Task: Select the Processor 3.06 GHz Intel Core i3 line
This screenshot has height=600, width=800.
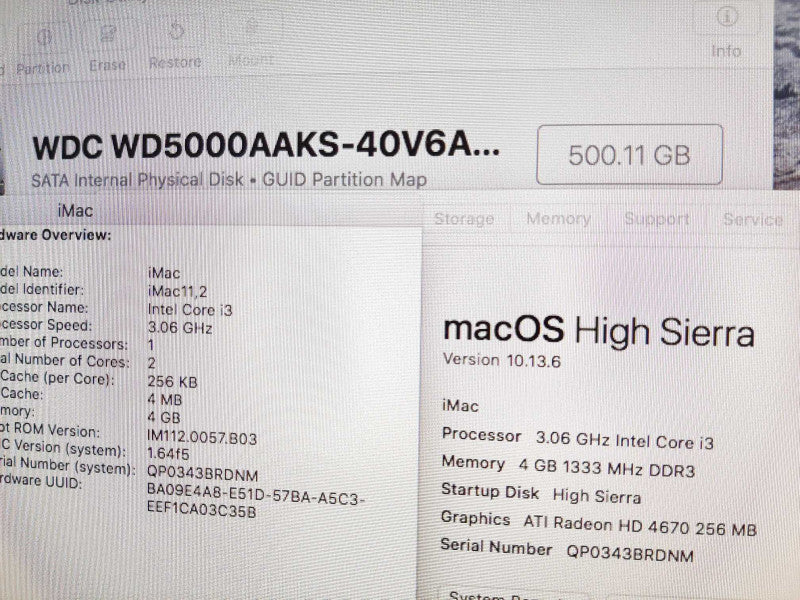Action: [578, 438]
